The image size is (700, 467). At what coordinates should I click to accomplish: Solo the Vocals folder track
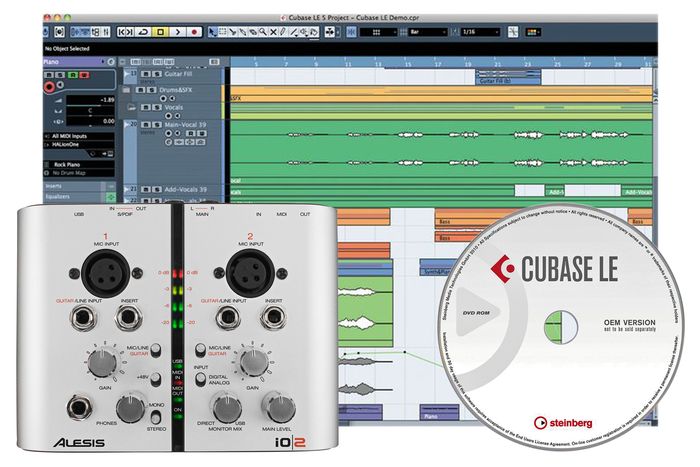point(157,108)
